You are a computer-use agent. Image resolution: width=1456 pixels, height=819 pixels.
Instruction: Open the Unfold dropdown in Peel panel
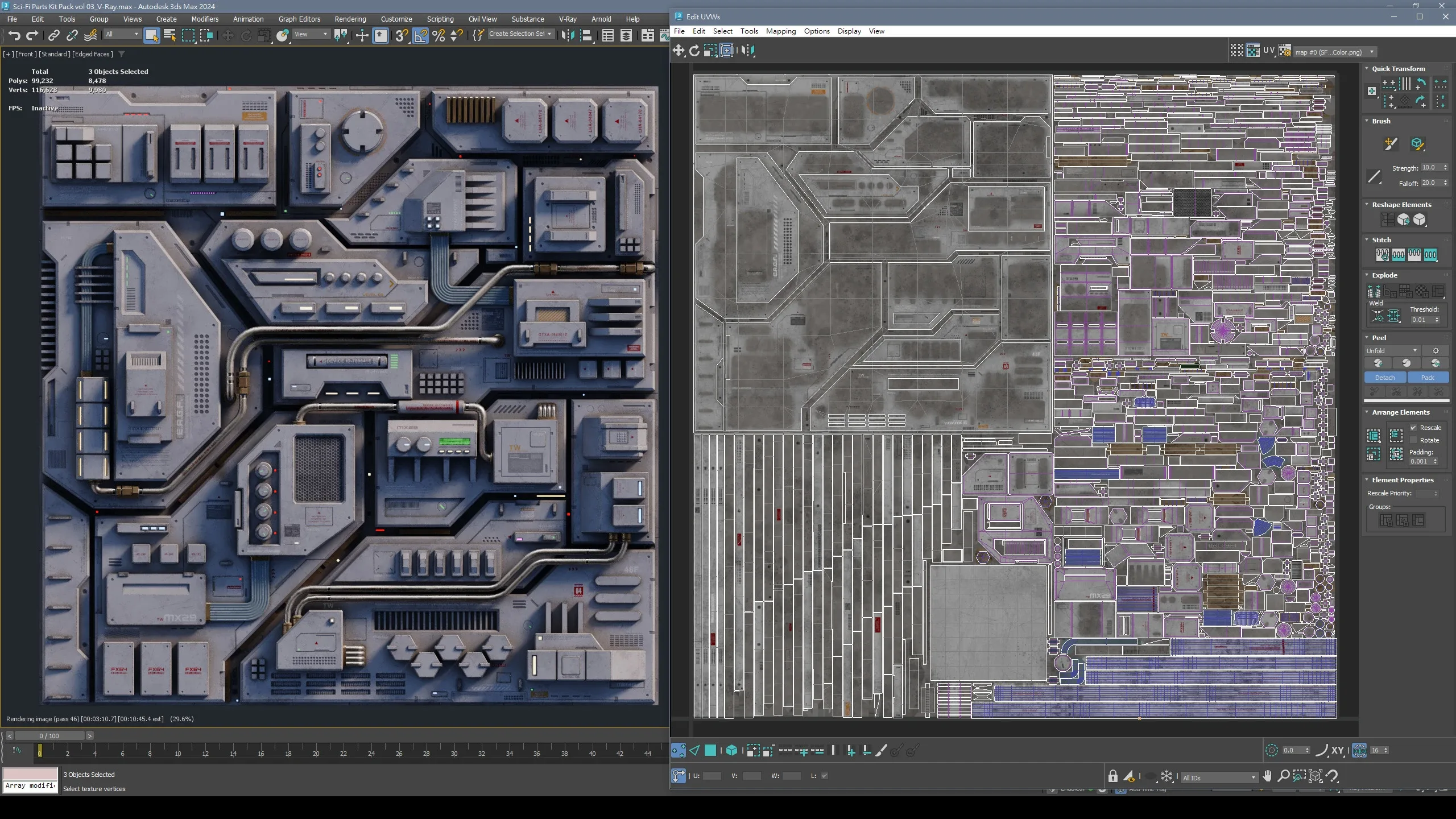coord(1393,351)
